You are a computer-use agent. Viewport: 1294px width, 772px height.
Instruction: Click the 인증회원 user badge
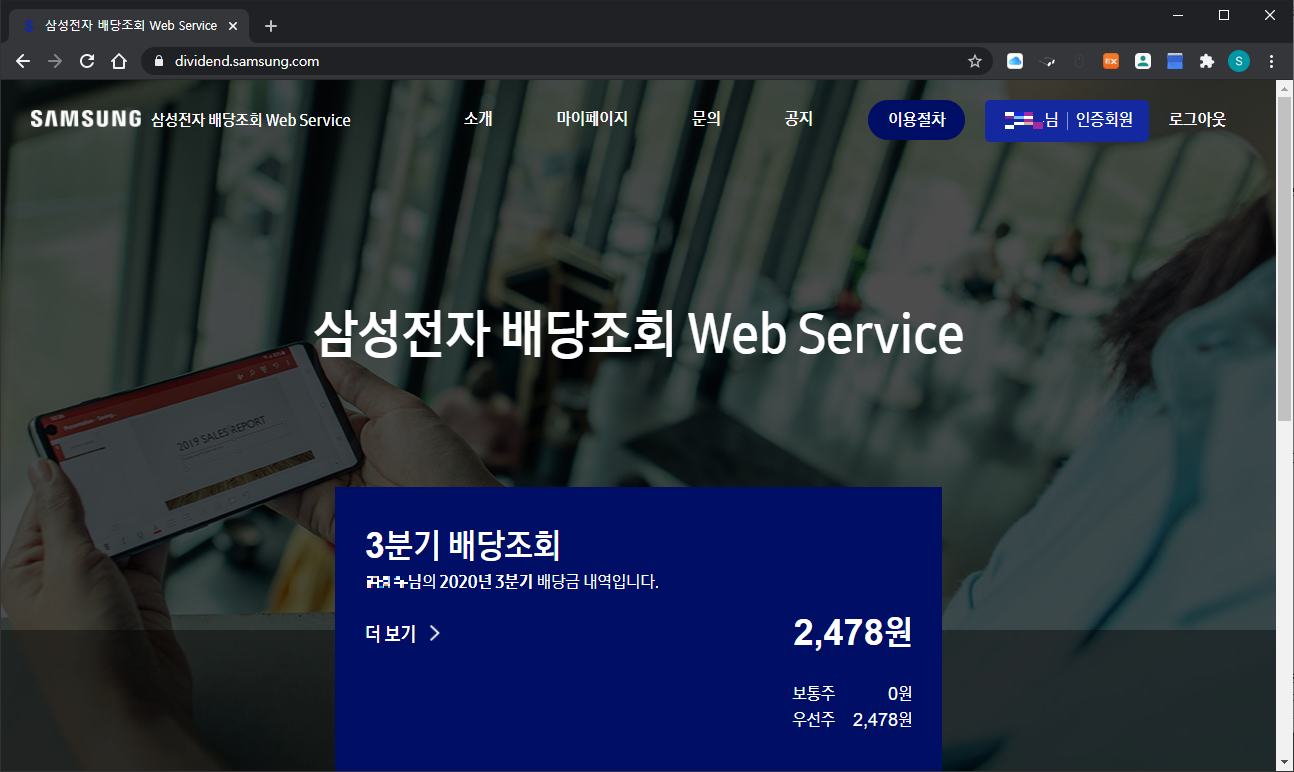(1067, 120)
